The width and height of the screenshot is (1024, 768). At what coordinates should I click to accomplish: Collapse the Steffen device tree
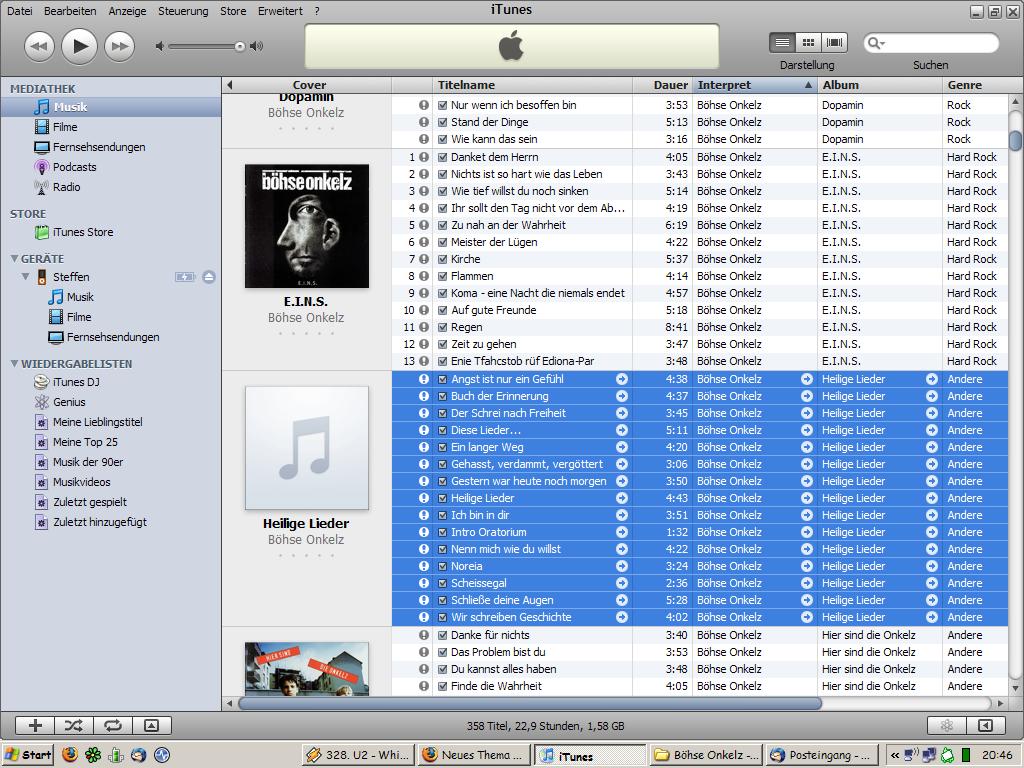(25, 277)
